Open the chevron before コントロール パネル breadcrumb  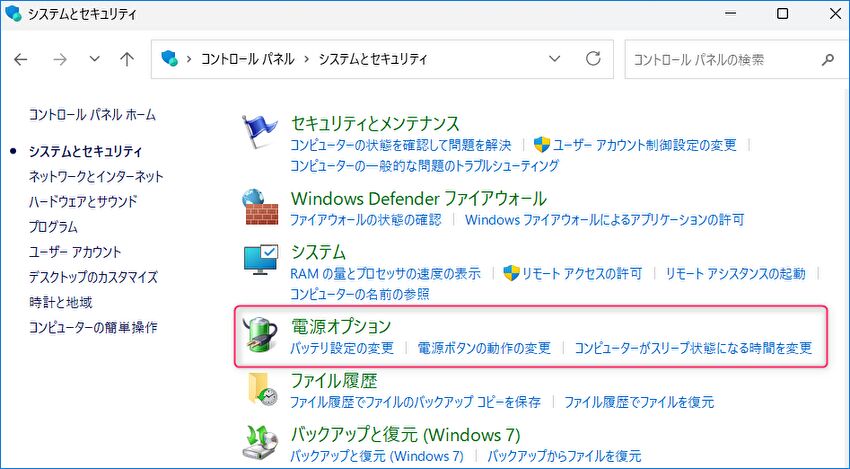click(189, 59)
